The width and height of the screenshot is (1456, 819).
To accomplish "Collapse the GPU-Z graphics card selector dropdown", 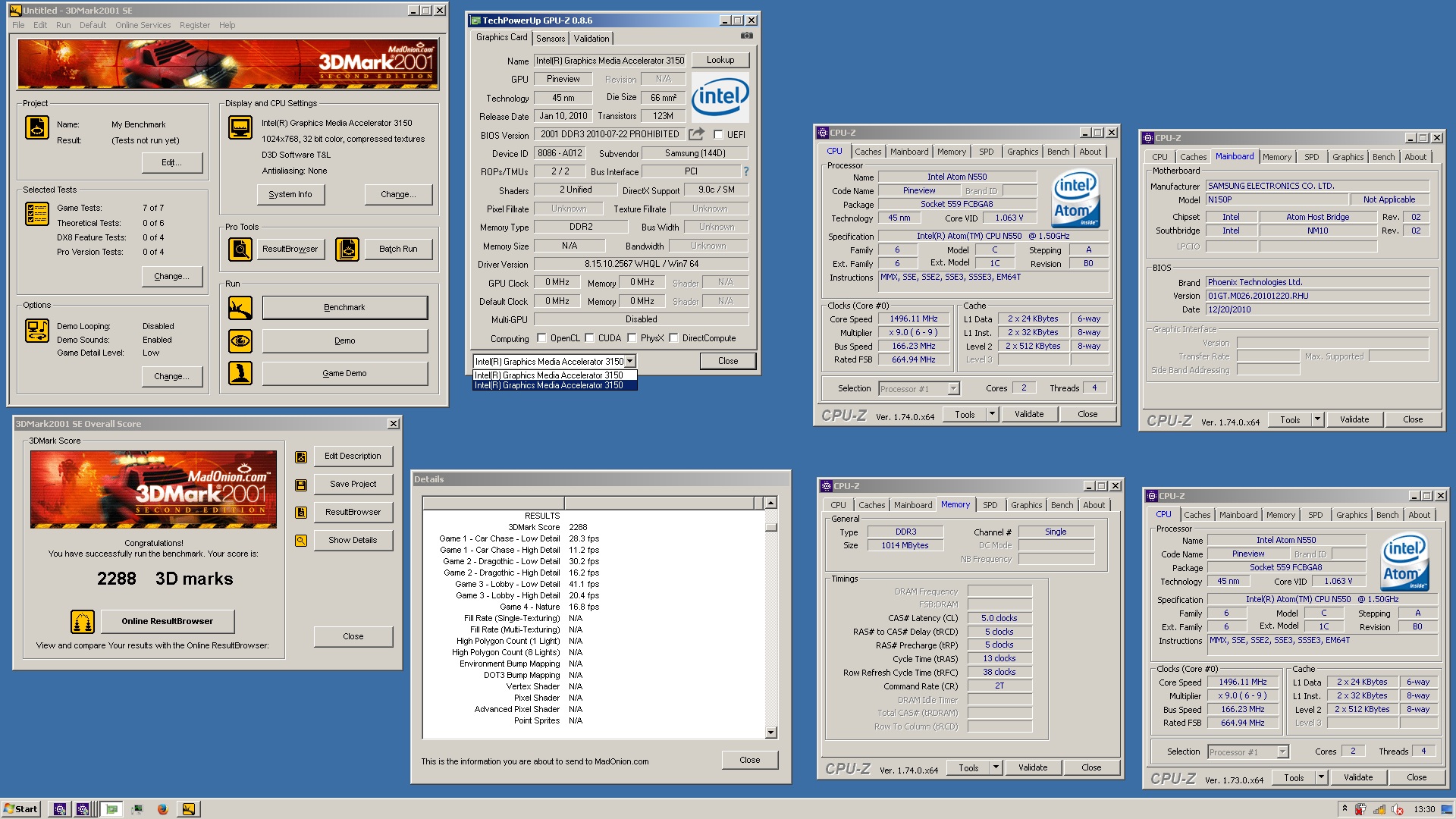I will 629,362.
